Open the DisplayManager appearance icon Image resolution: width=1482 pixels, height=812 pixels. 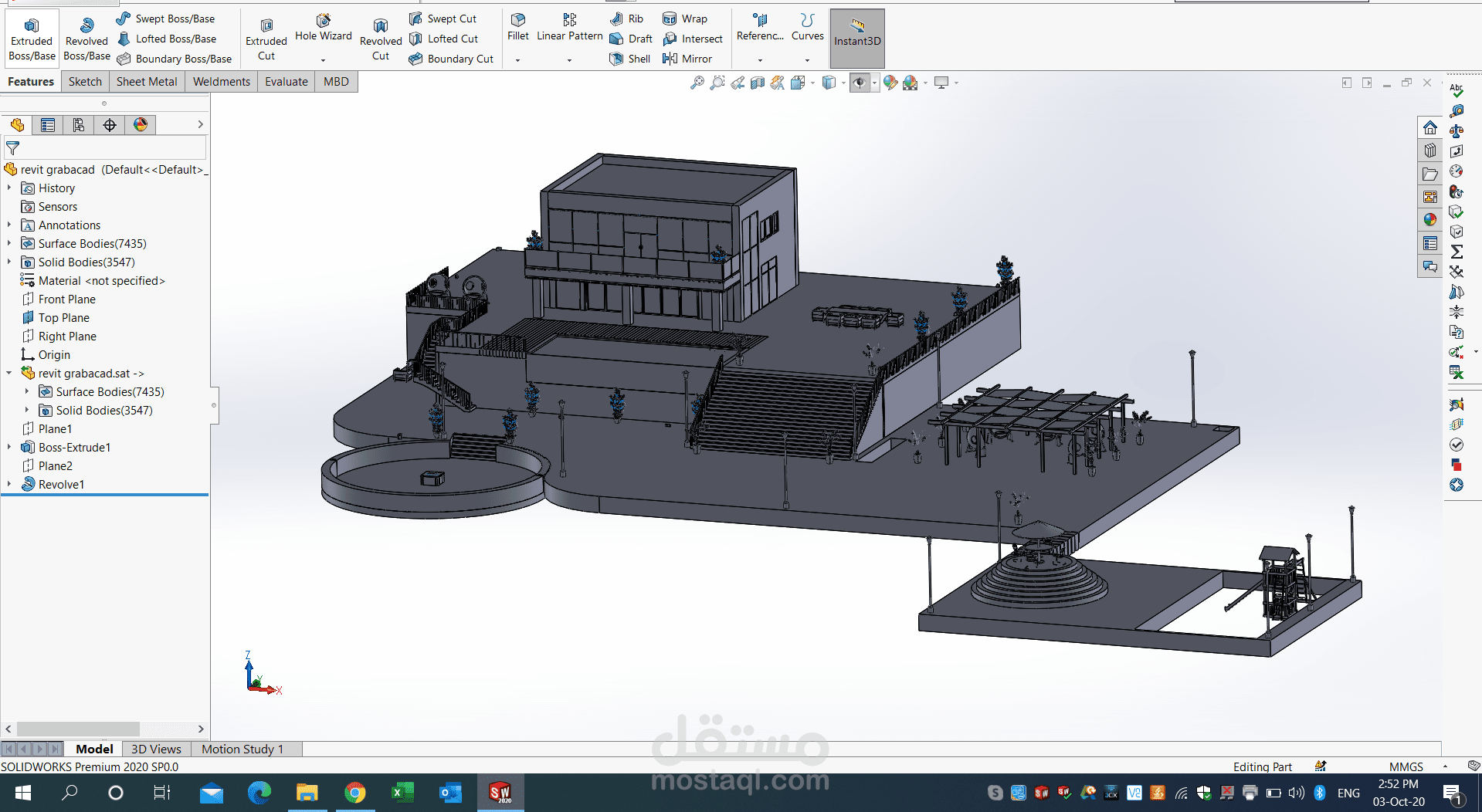pyautogui.click(x=141, y=125)
